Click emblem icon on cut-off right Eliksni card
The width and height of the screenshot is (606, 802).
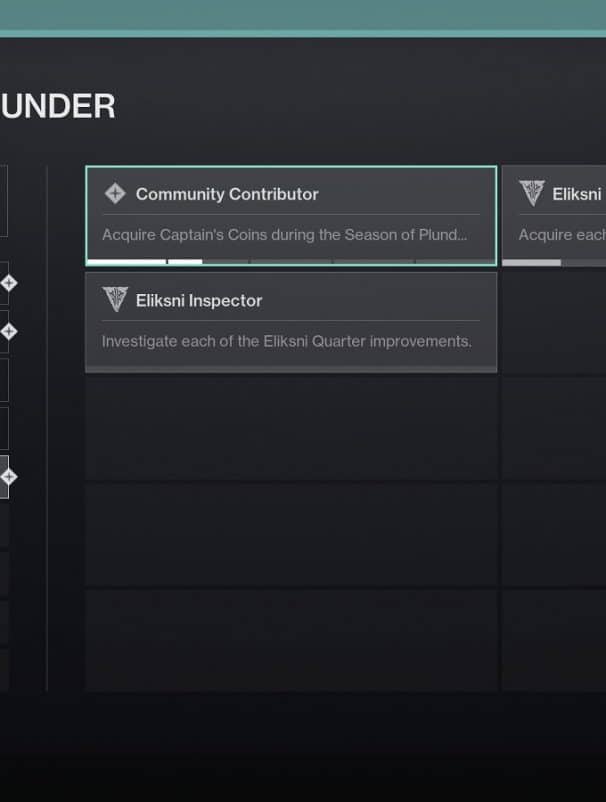click(532, 194)
